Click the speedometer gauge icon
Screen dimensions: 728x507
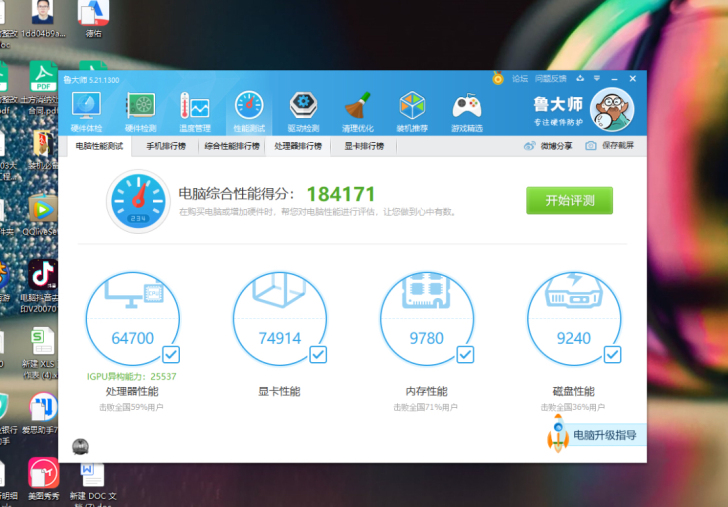(x=138, y=201)
